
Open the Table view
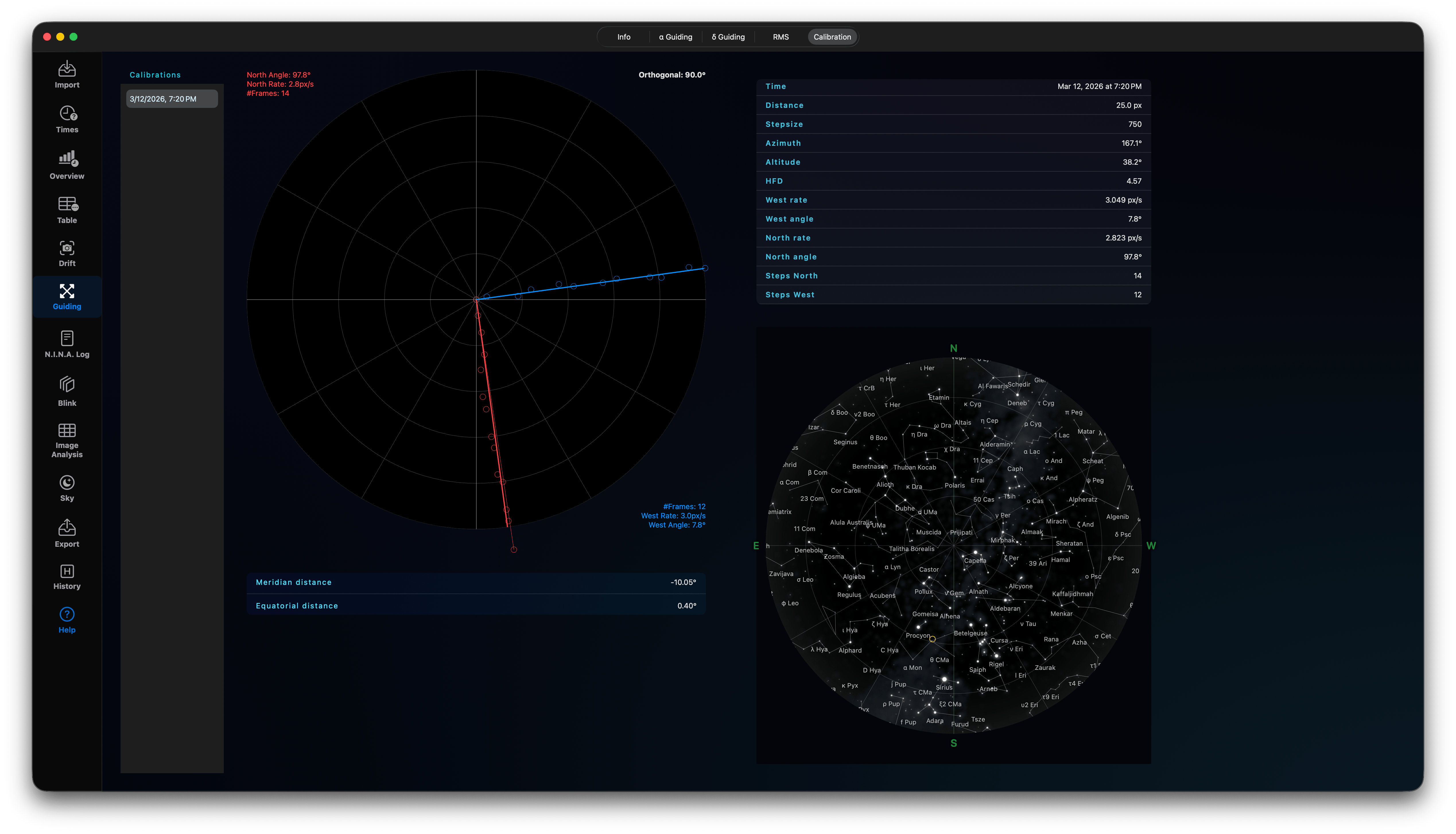[x=67, y=210]
